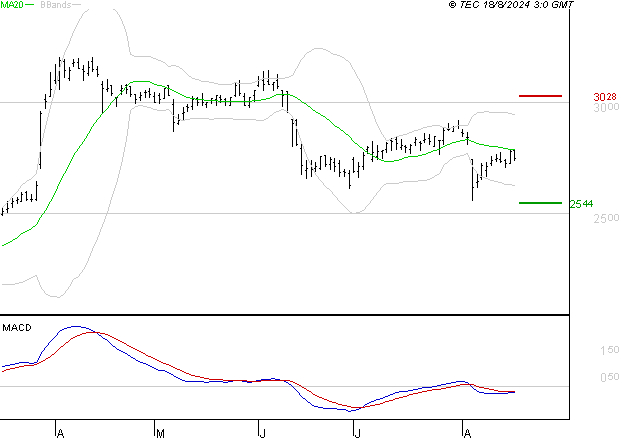Click the BBands legend label
The height and width of the screenshot is (440, 627).
(56, 5)
